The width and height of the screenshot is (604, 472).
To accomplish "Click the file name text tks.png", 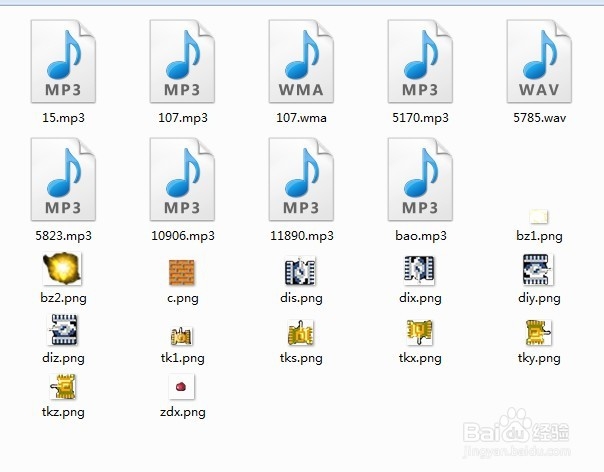I will point(301,358).
